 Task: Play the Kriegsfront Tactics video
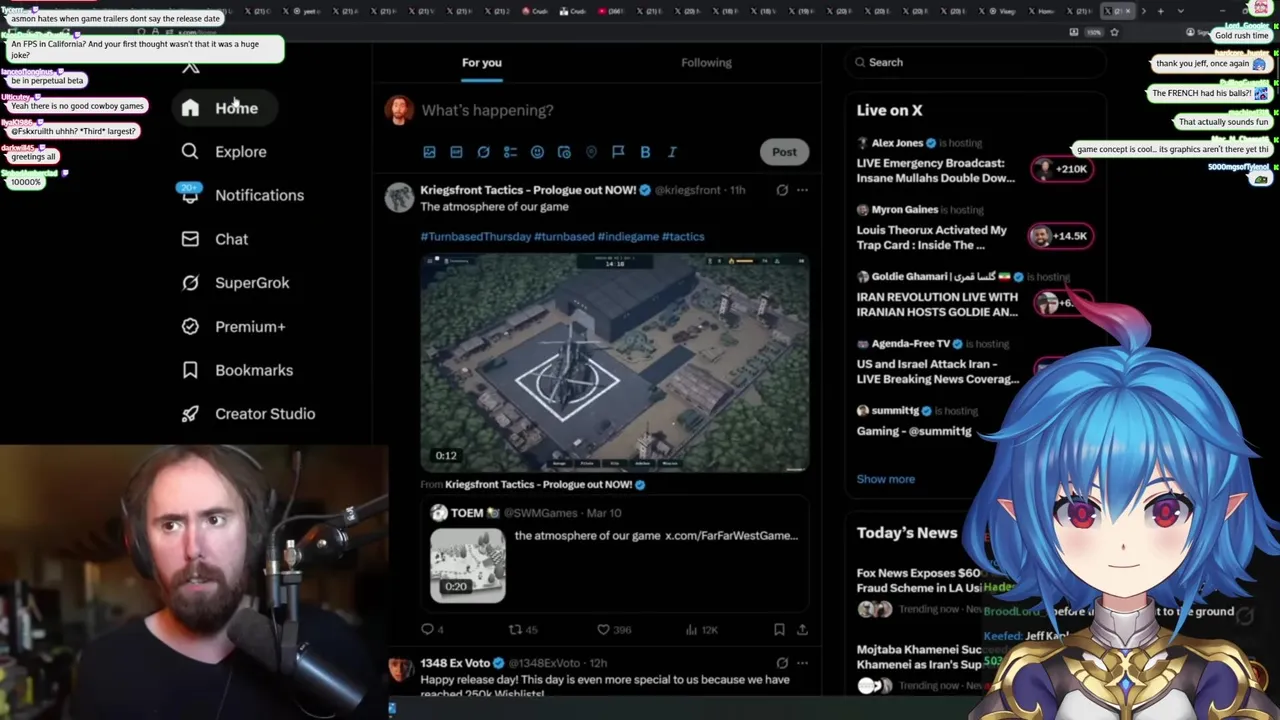coord(614,362)
